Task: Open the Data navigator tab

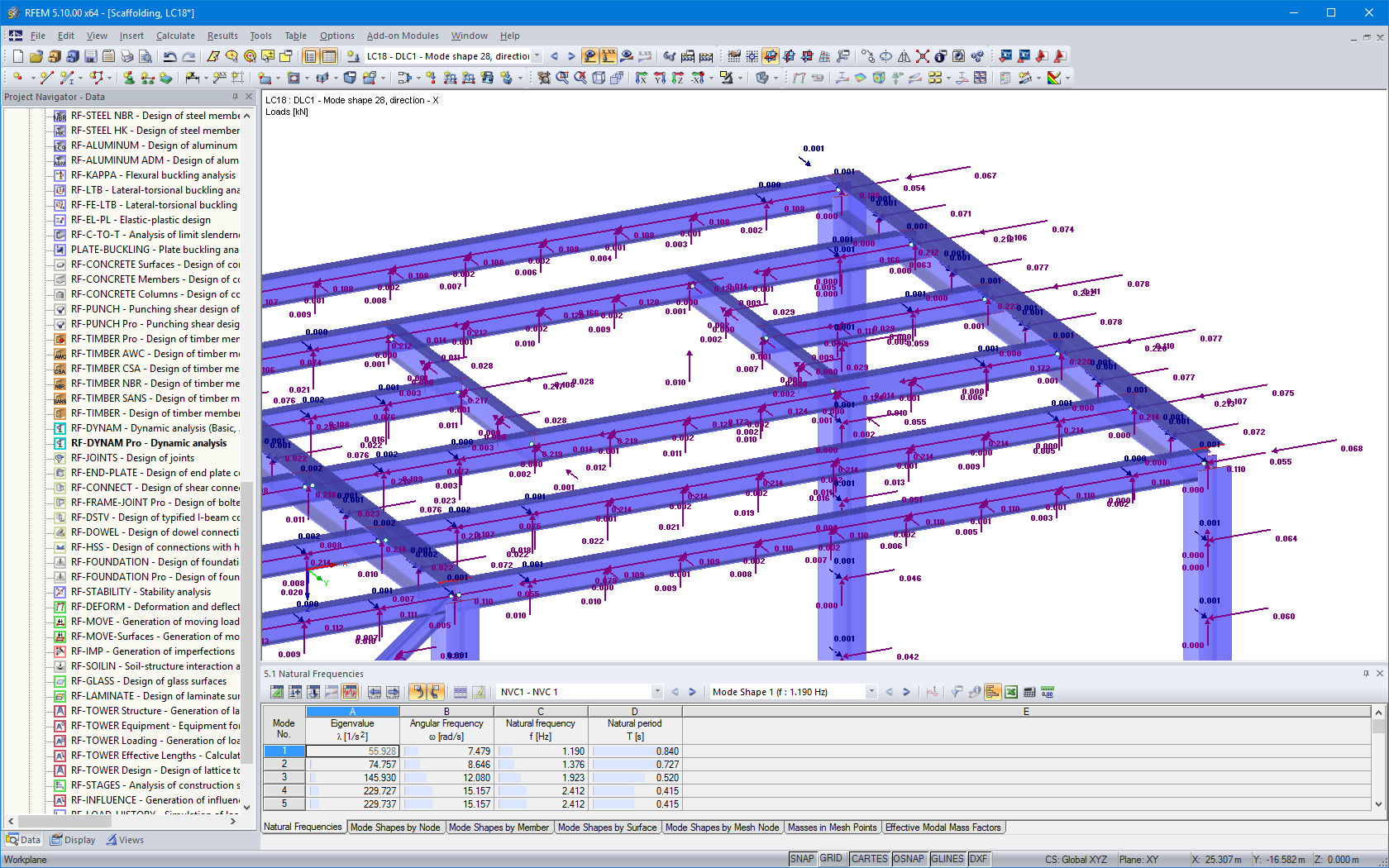Action: point(23,840)
